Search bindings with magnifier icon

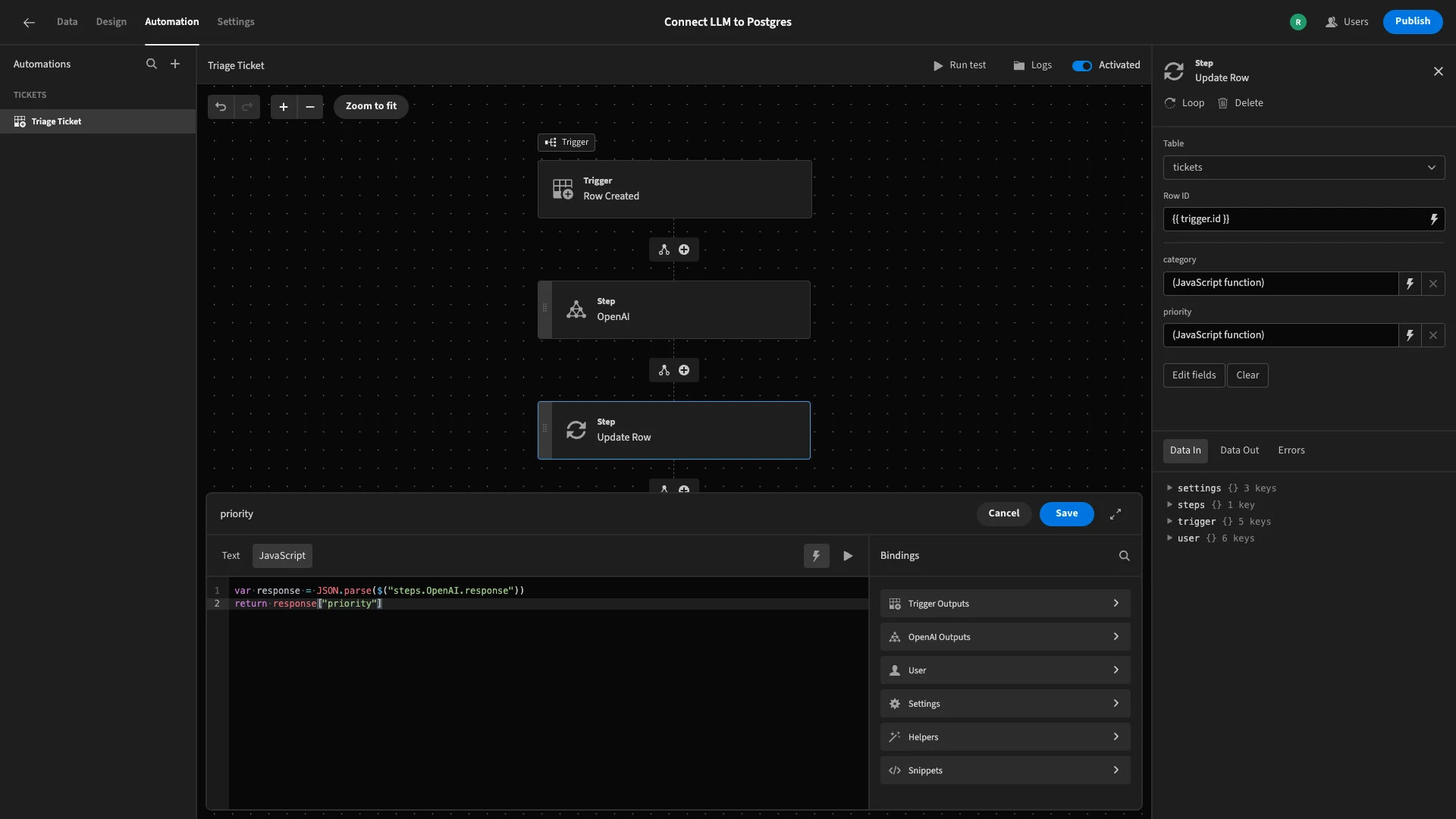click(x=1125, y=556)
